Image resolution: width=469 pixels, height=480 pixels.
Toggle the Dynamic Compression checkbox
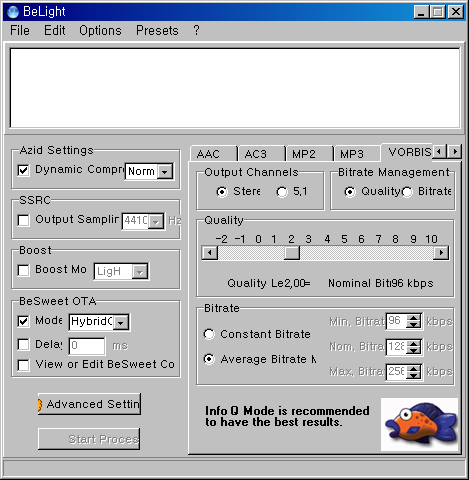23,170
